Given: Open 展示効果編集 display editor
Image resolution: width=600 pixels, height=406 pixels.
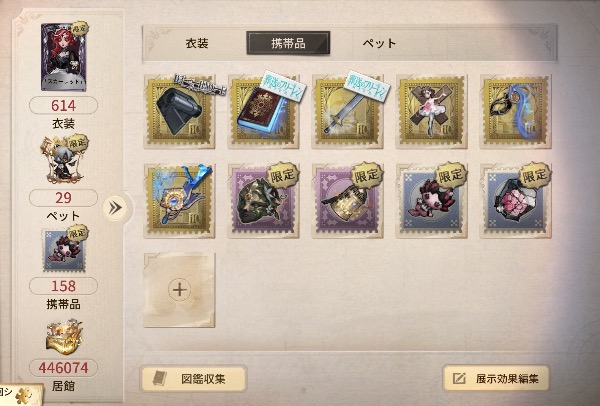Looking at the screenshot, I should click(496, 378).
